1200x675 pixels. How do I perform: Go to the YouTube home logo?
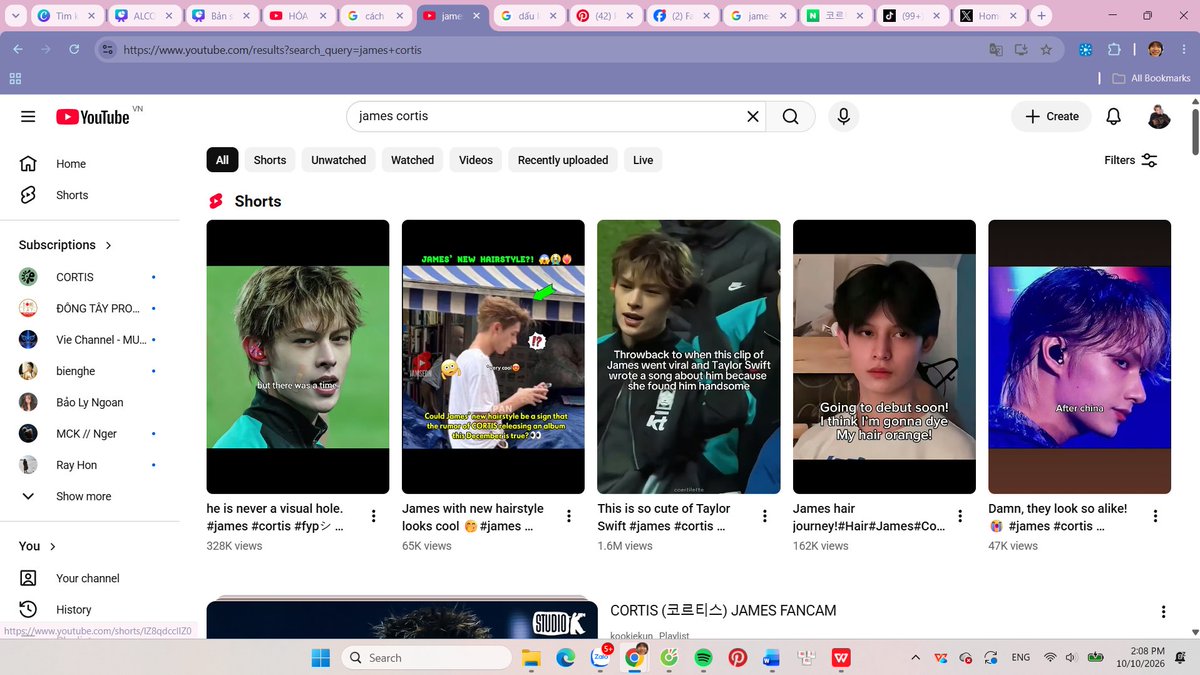click(94, 117)
